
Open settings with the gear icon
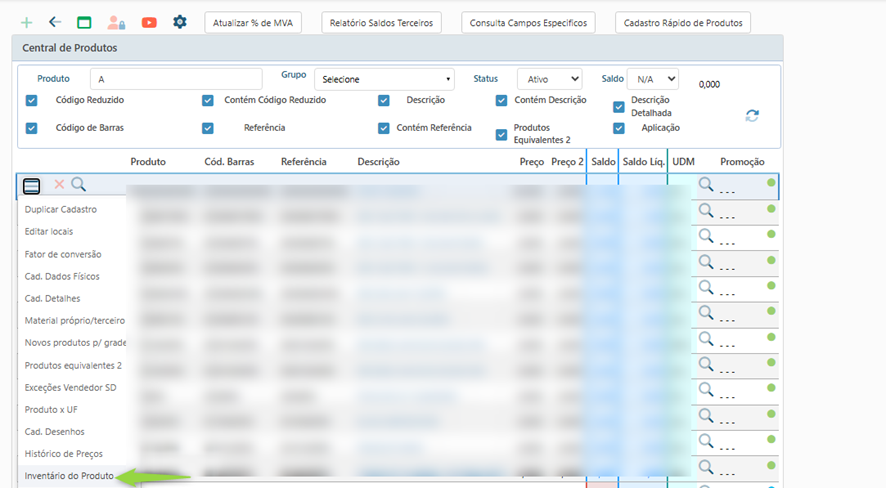(x=180, y=22)
